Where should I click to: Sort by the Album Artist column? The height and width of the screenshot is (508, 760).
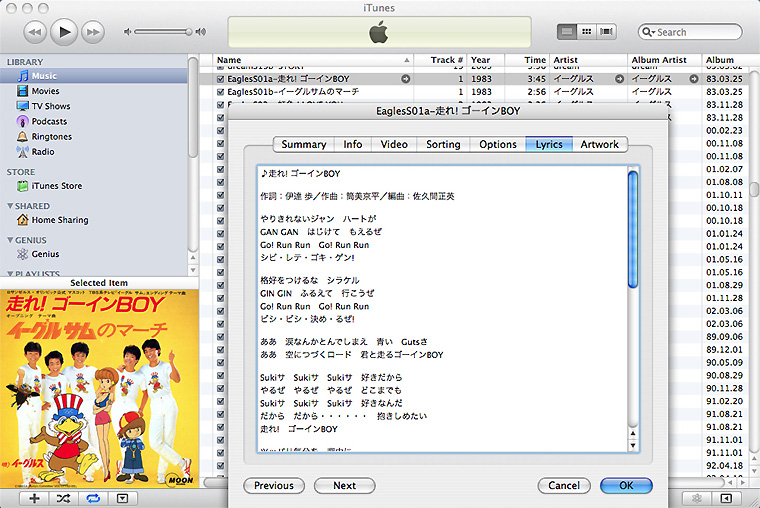[x=665, y=60]
